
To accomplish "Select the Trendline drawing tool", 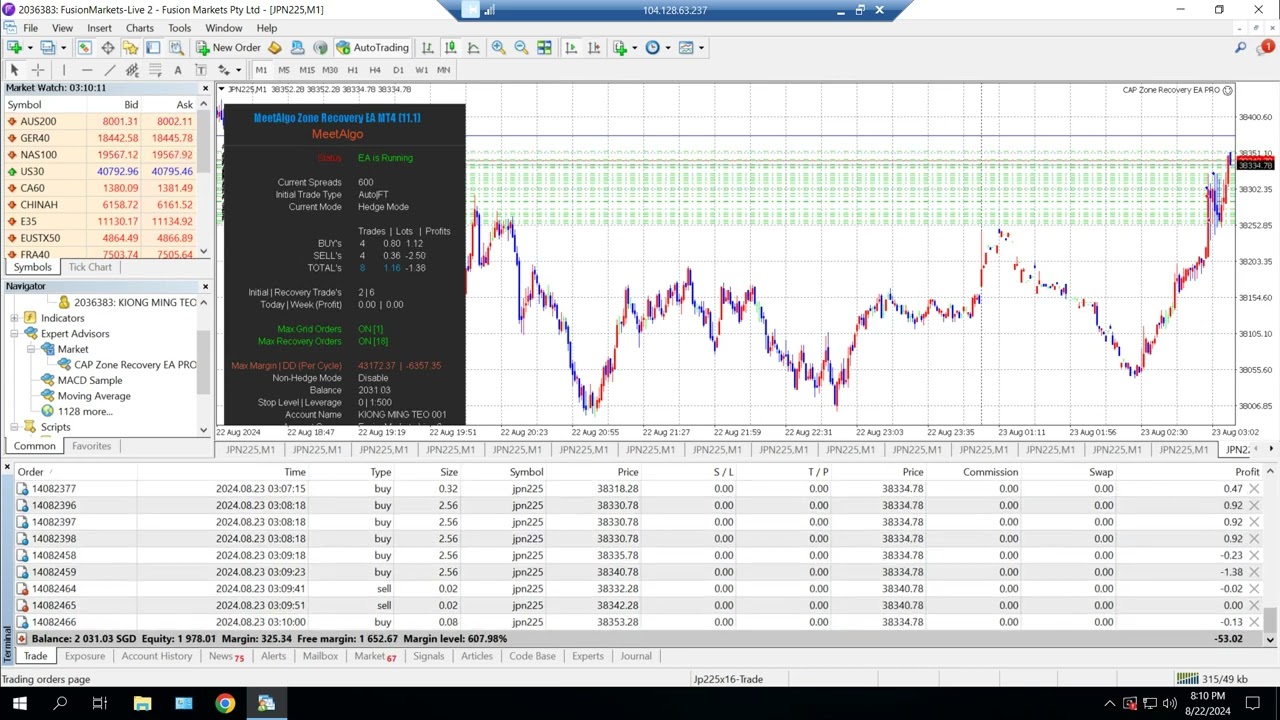I will click(109, 70).
